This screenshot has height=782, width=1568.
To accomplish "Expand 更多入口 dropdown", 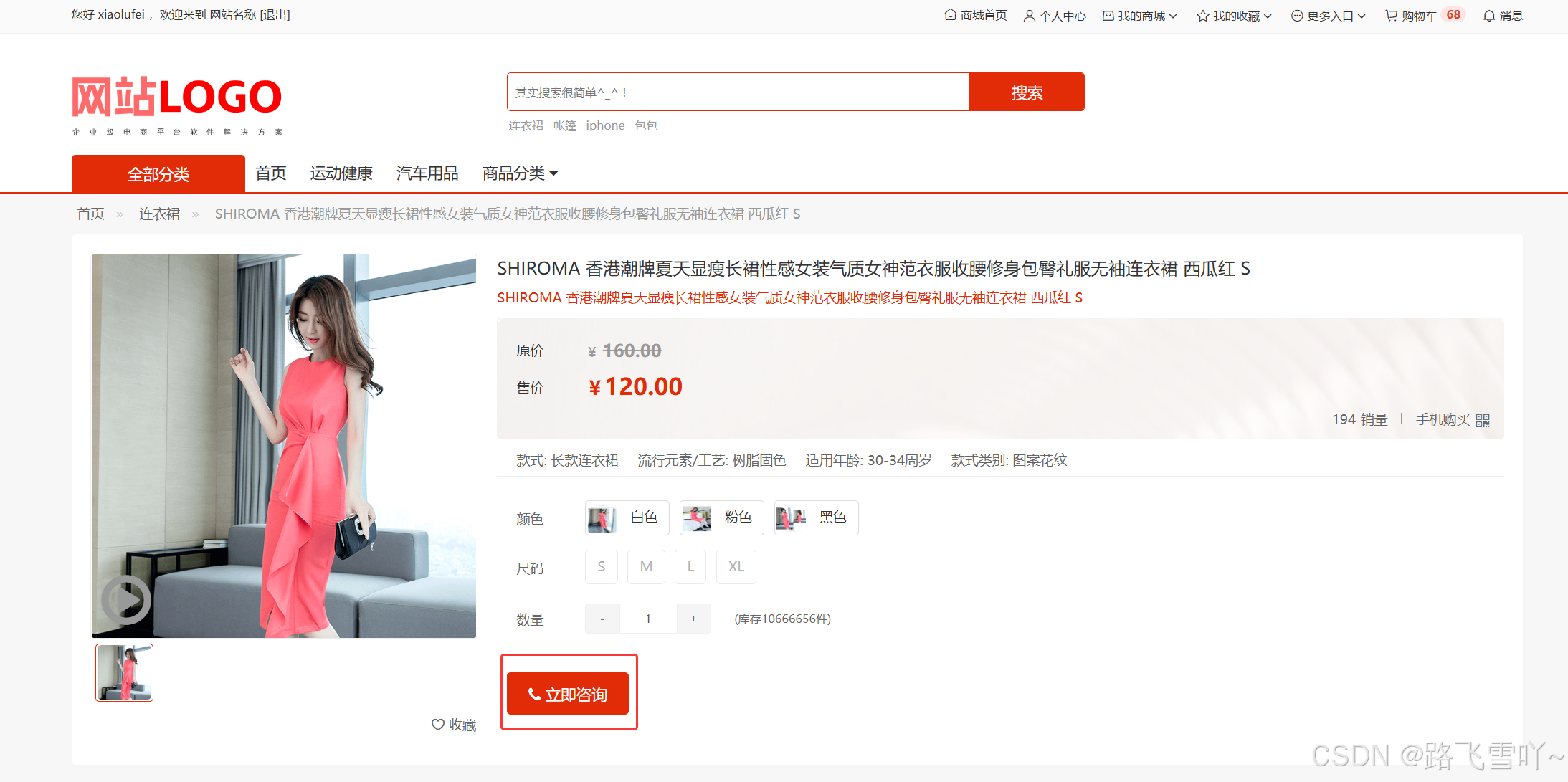I will [1329, 15].
